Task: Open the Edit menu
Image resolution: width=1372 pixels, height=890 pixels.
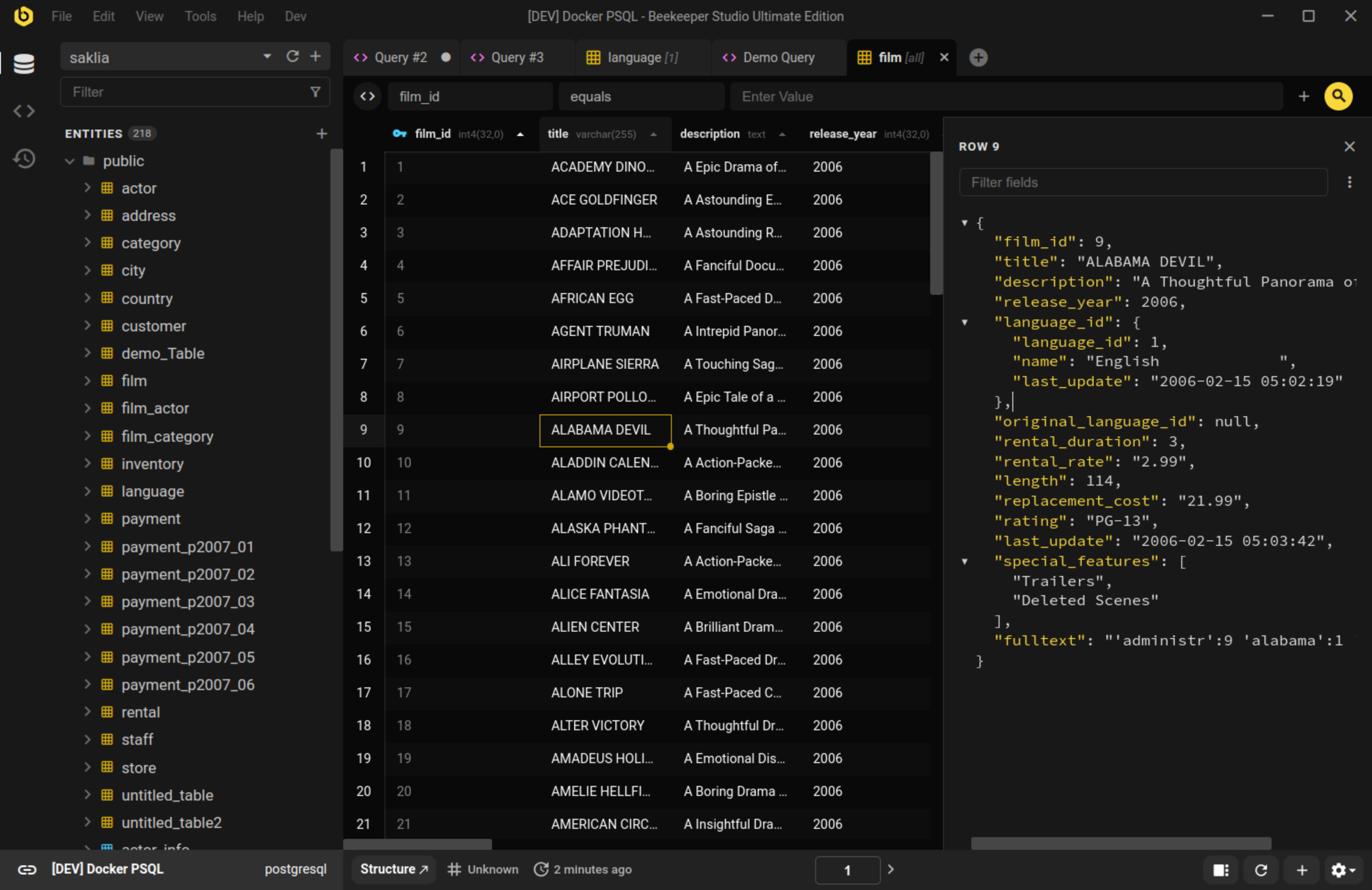Action: (x=104, y=16)
